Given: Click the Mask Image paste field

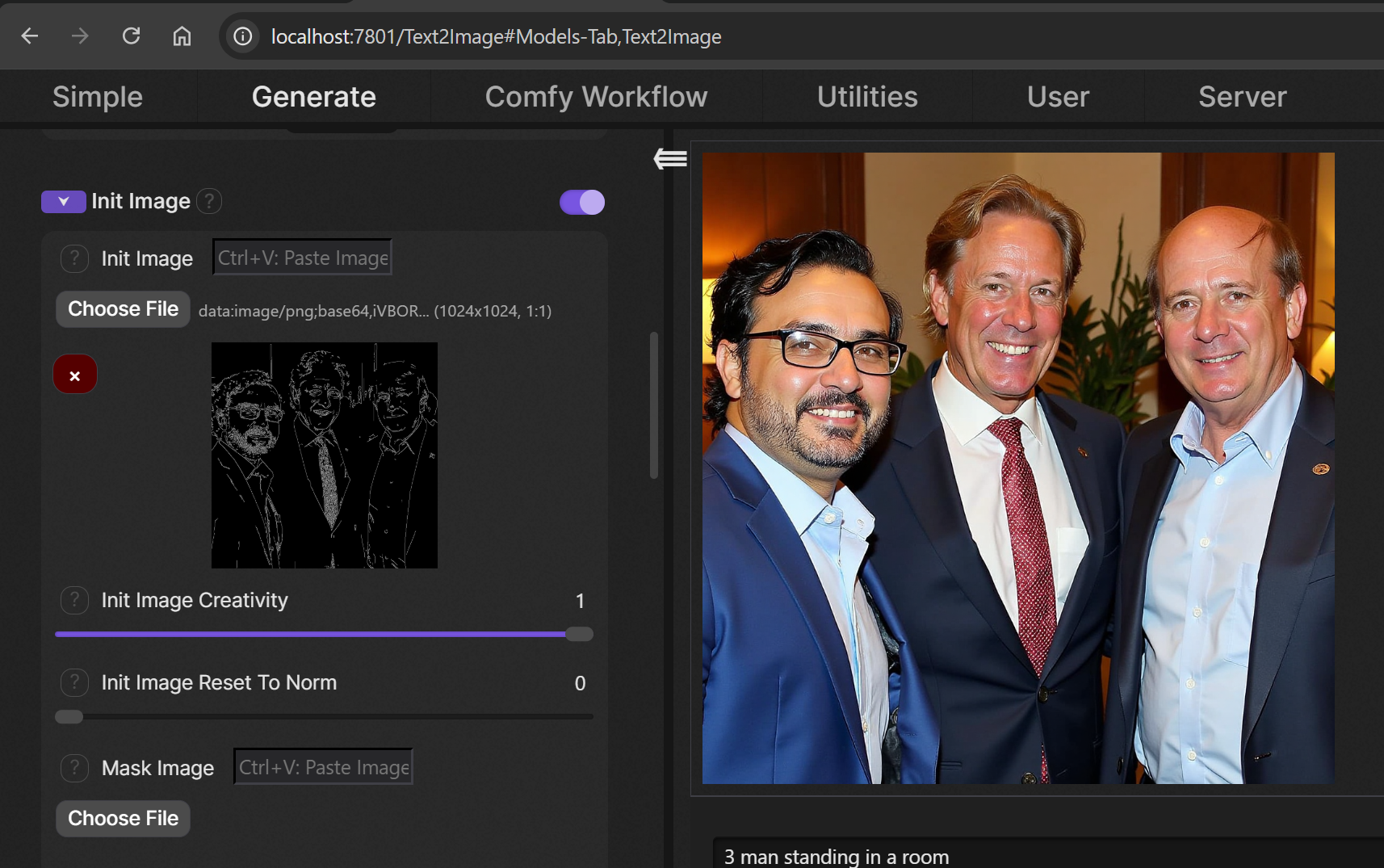Looking at the screenshot, I should [324, 767].
